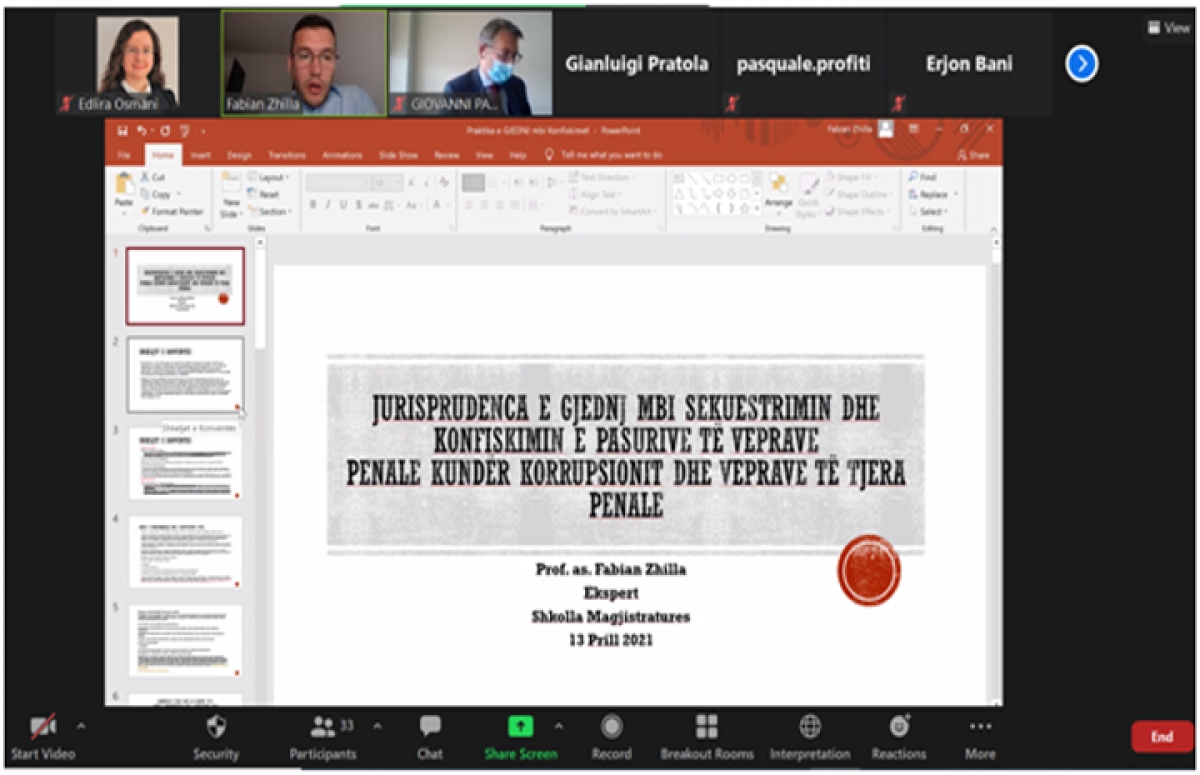
Task: Select Fabian Zhilla's video tile
Action: tap(304, 63)
